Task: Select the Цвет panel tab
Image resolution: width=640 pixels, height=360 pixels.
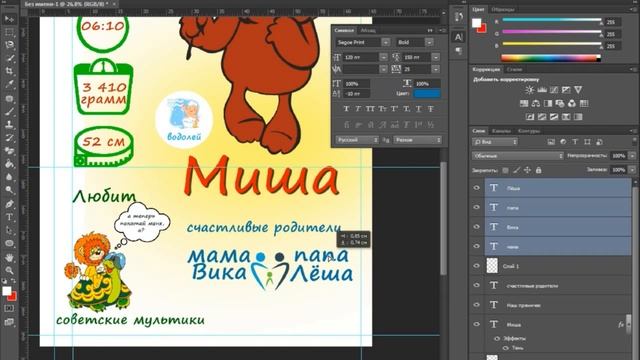Action: tap(478, 9)
